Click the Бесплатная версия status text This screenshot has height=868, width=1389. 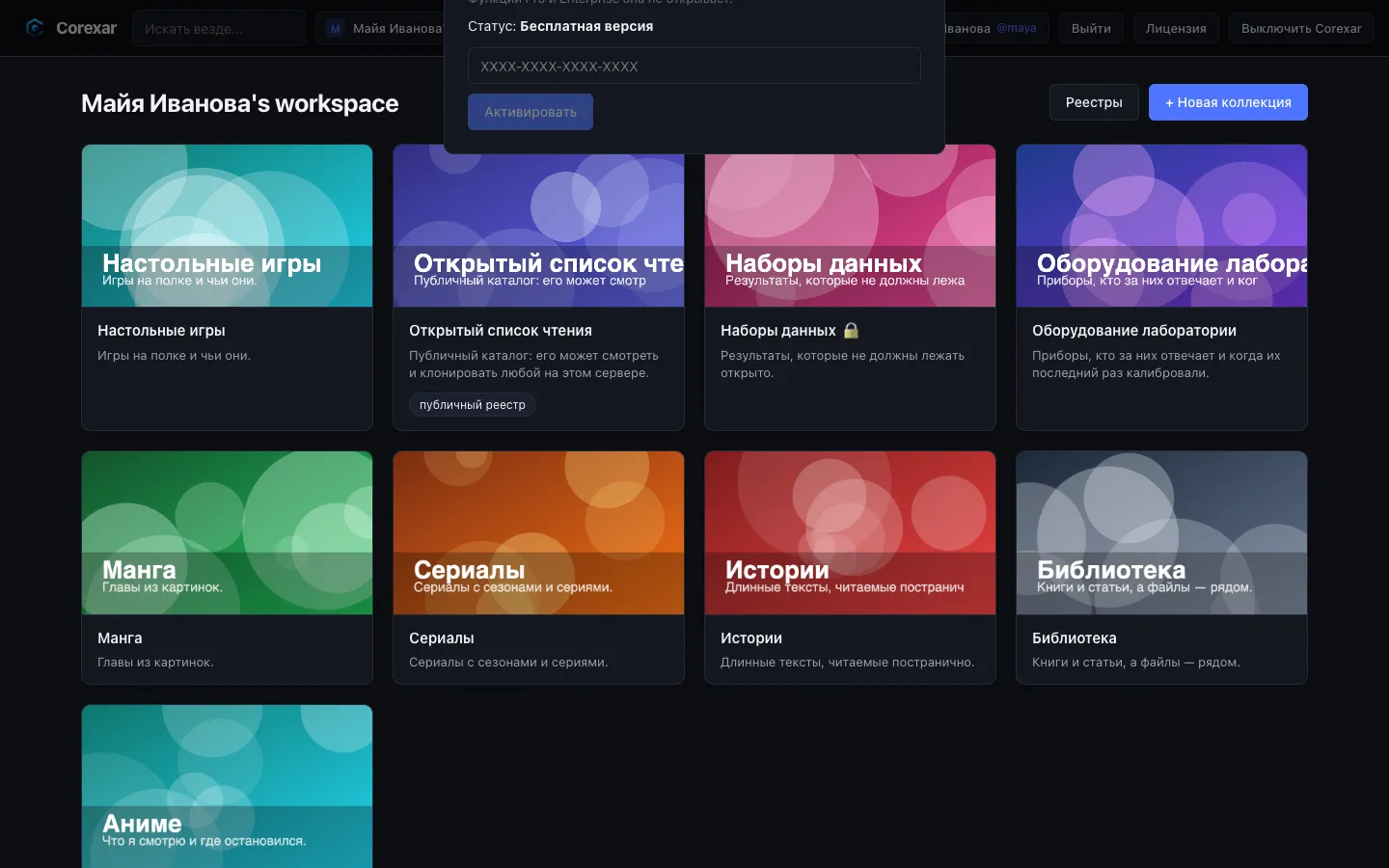tap(586, 26)
